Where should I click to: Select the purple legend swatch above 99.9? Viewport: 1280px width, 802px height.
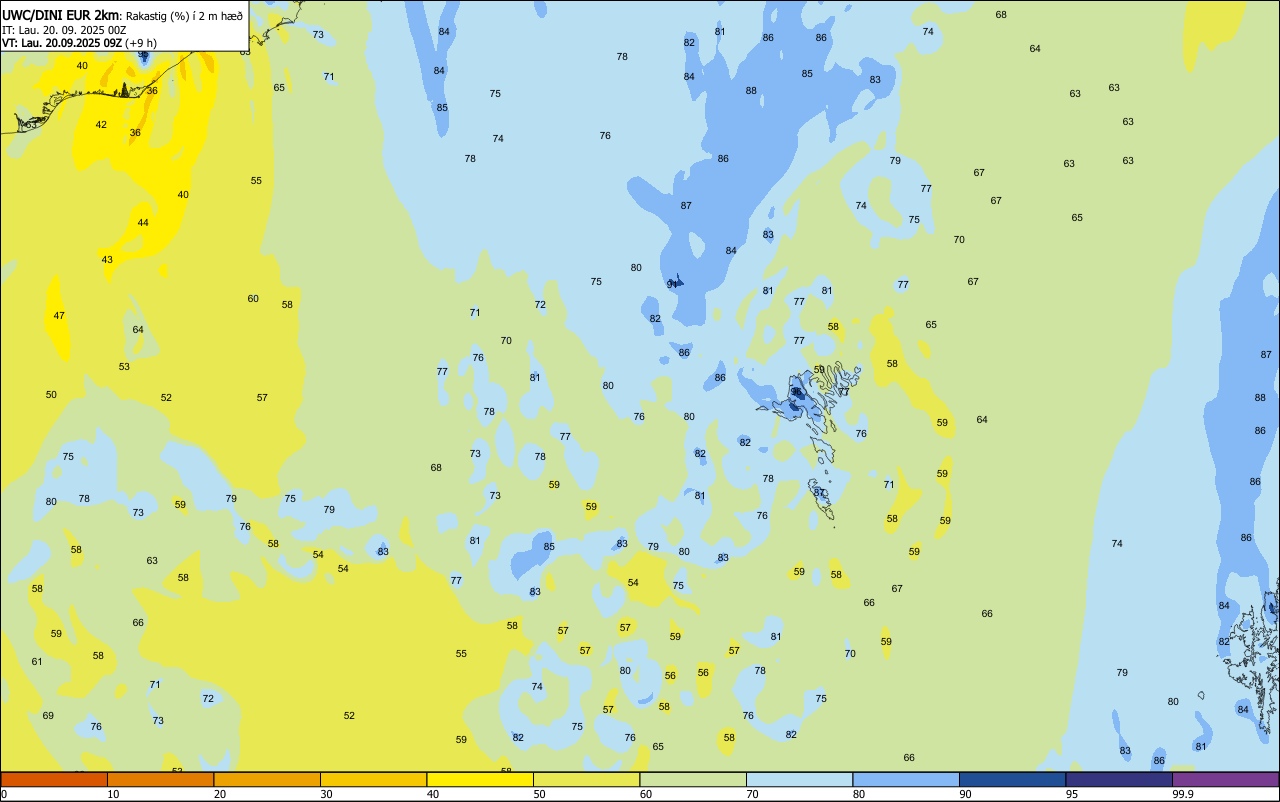click(x=1225, y=779)
